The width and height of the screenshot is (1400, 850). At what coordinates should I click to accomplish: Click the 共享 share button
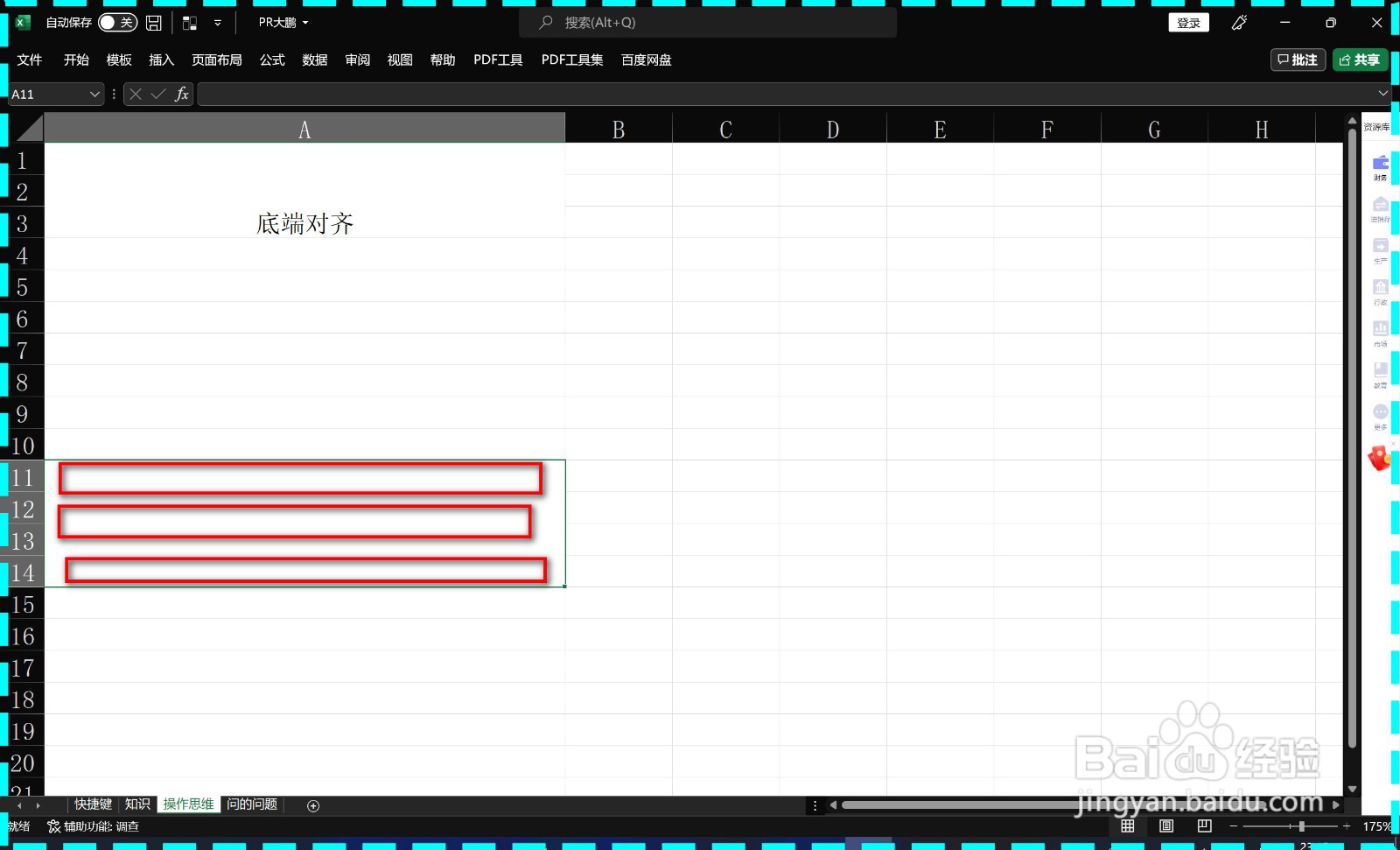[x=1360, y=60]
